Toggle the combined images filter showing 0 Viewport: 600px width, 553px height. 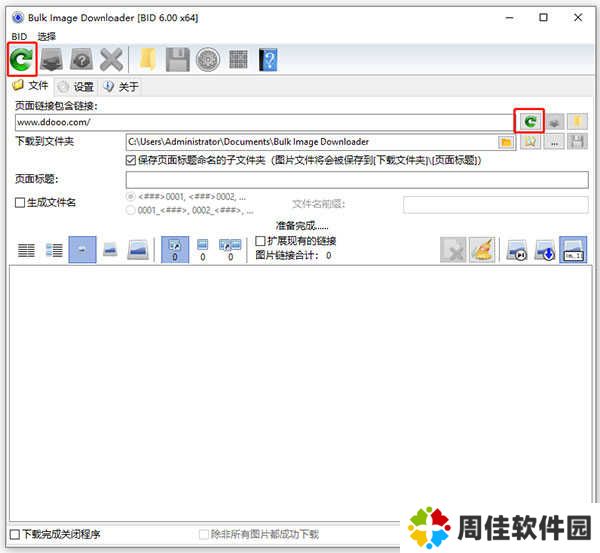click(230, 250)
